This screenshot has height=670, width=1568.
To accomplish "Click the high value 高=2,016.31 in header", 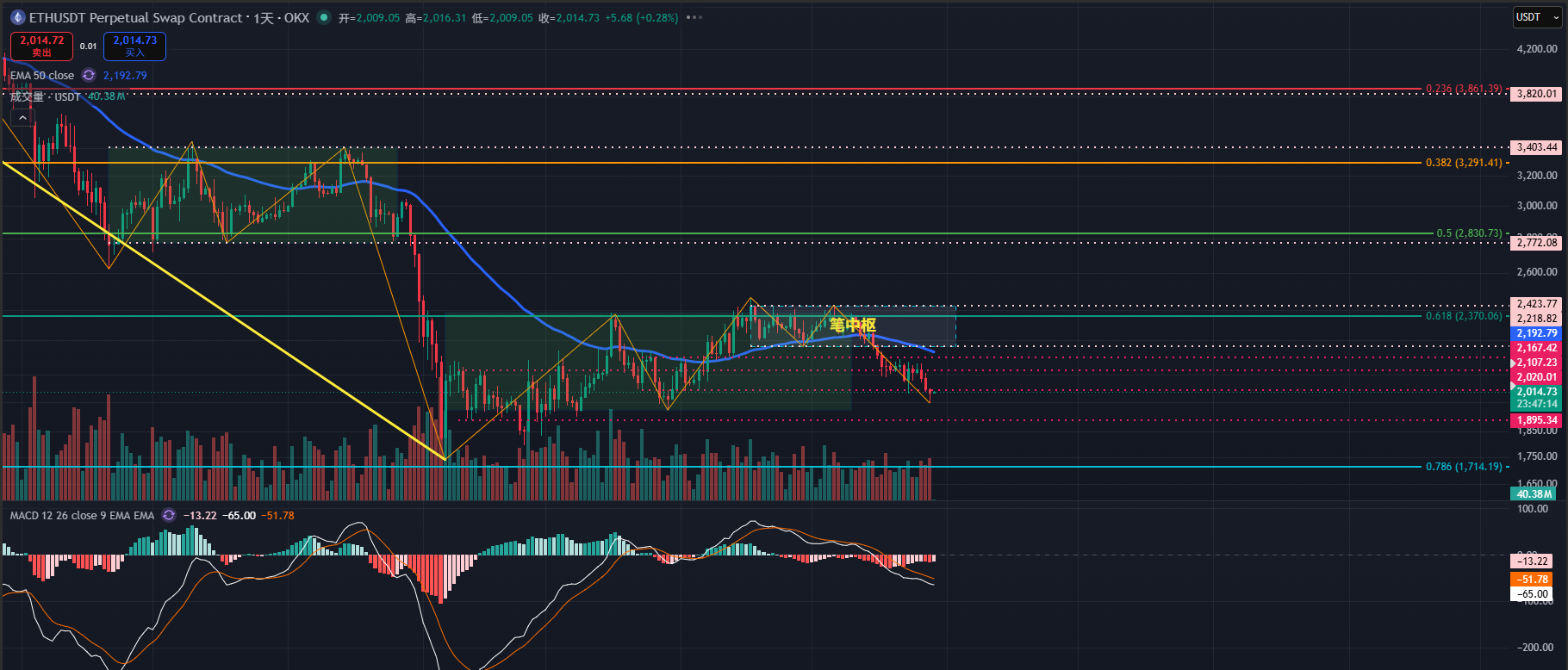I will [435, 17].
